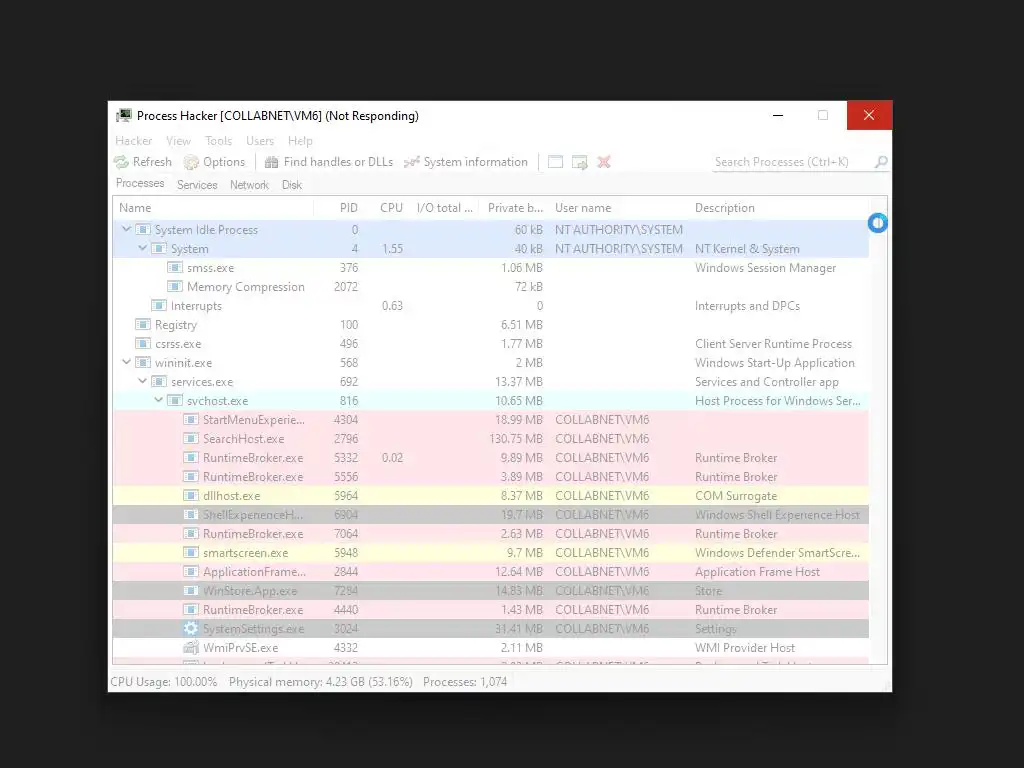Sort by the Name column header
1024x768 pixels.
tap(213, 208)
